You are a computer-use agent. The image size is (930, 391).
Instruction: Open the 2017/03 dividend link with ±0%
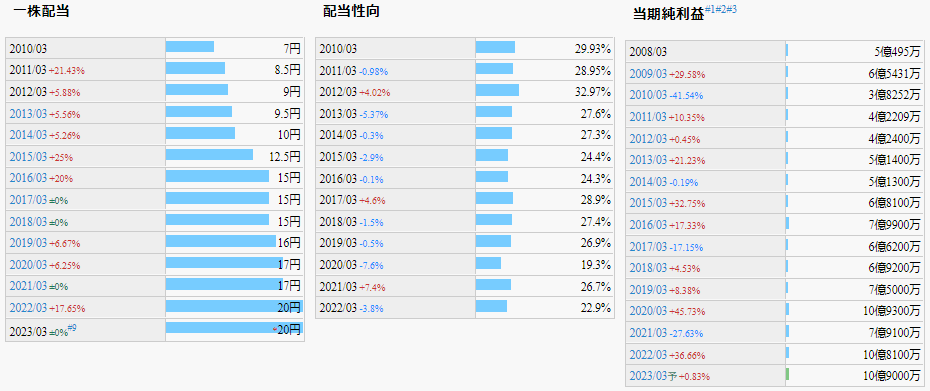click(x=28, y=199)
